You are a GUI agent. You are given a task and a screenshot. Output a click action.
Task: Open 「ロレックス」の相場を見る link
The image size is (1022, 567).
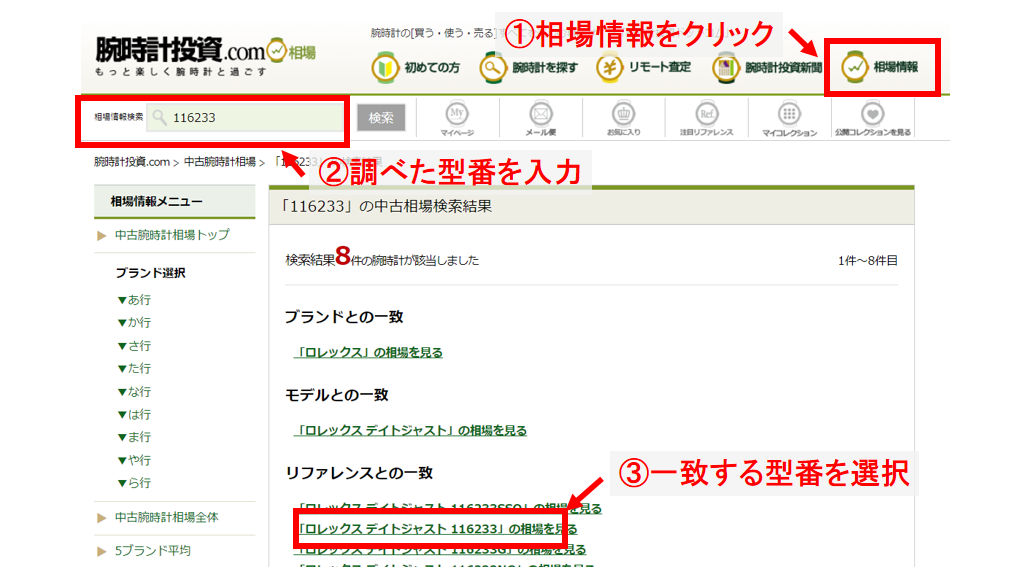368,353
